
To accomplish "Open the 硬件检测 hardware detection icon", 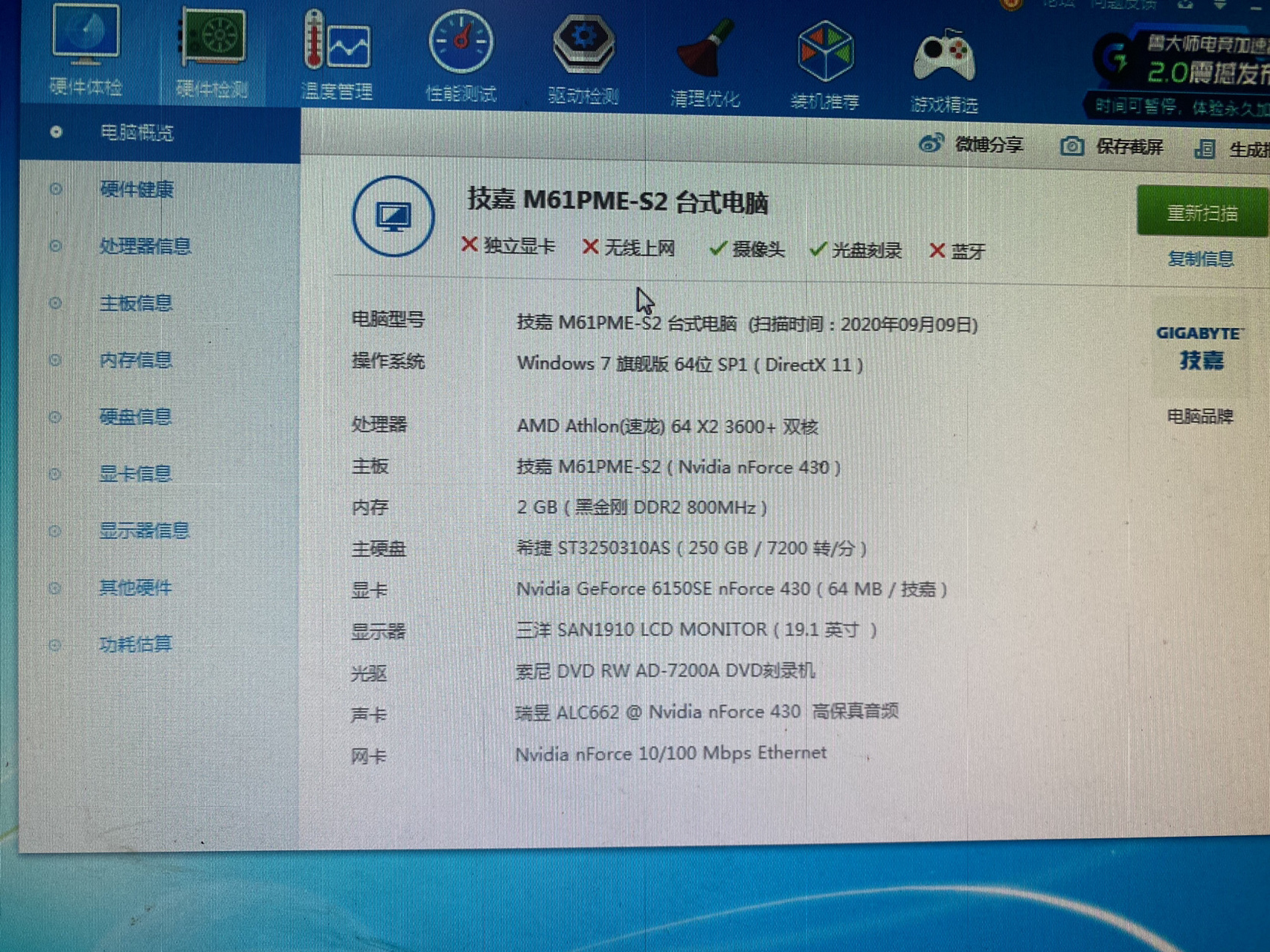I will coord(212,52).
